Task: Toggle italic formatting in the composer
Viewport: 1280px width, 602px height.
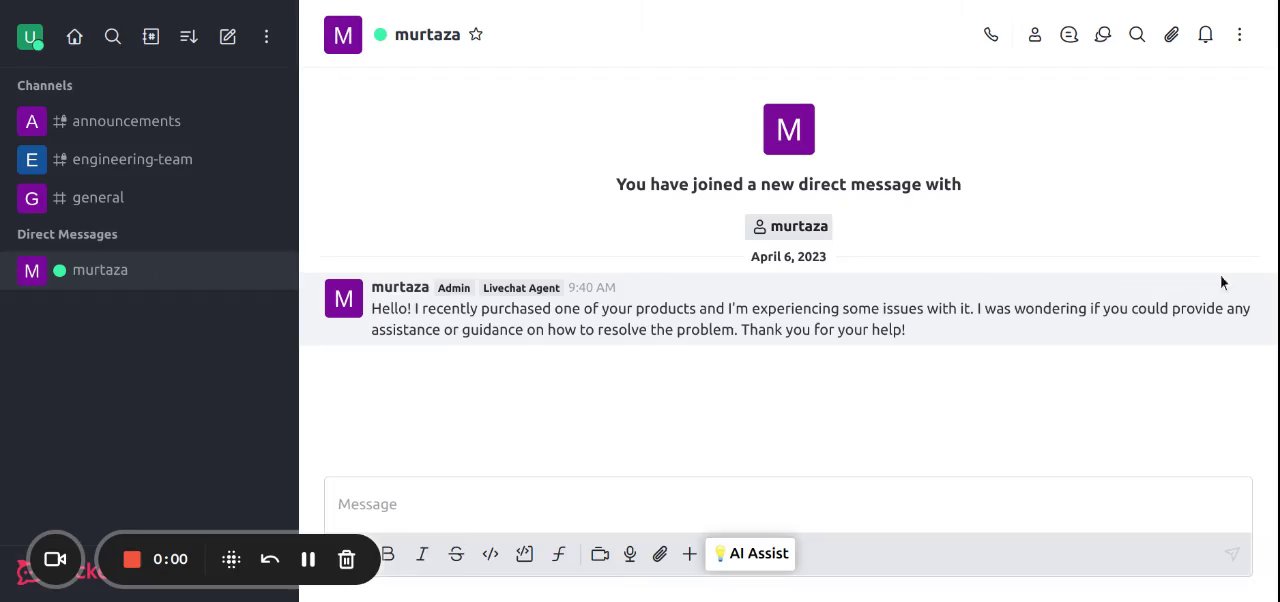Action: [x=422, y=554]
